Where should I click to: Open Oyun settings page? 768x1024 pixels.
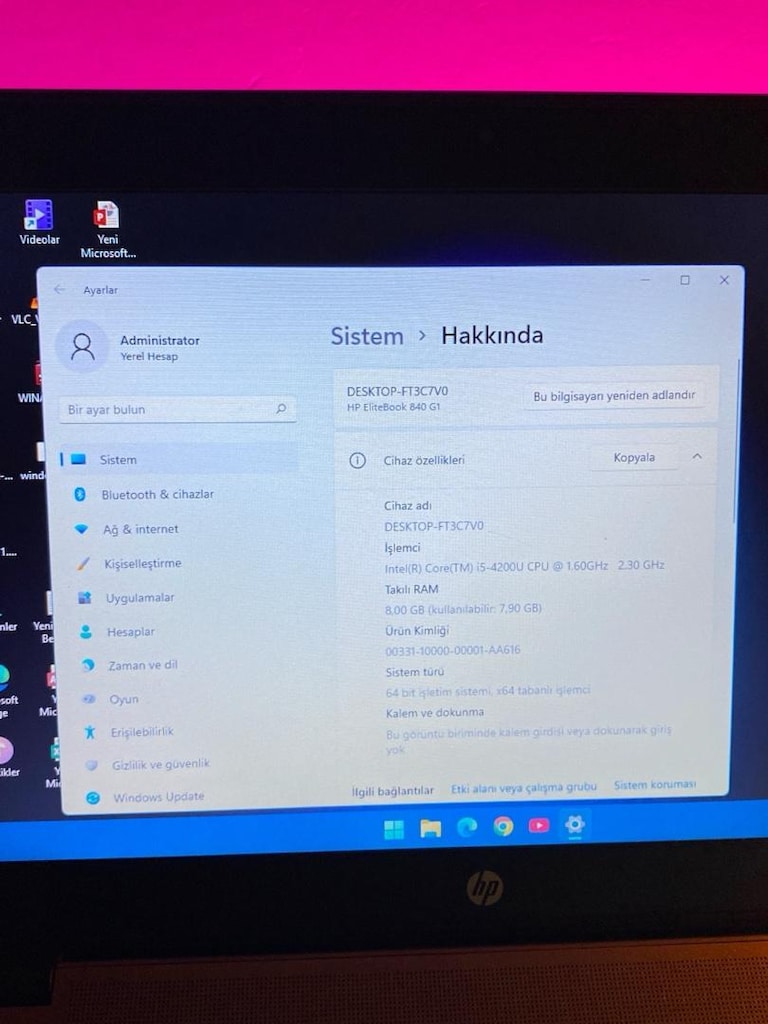pyautogui.click(x=123, y=699)
